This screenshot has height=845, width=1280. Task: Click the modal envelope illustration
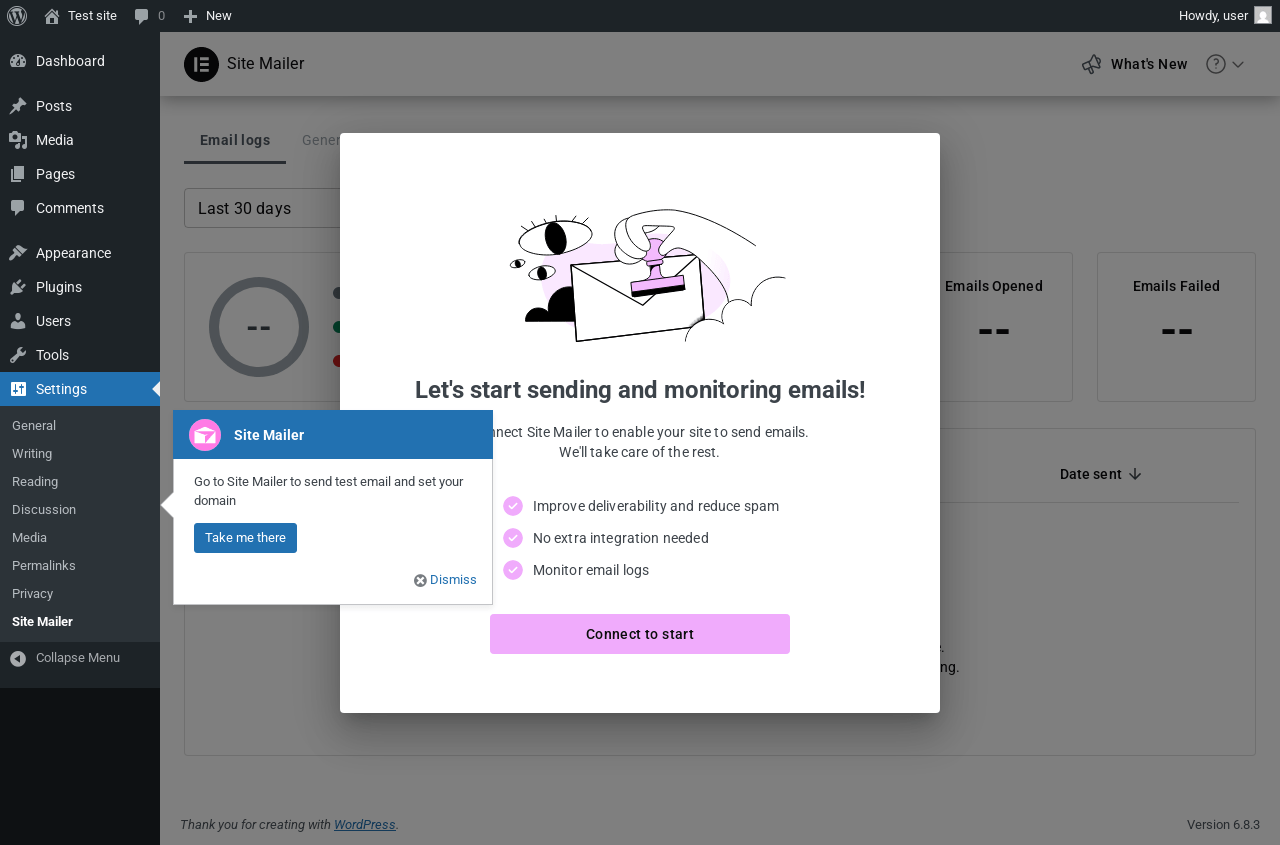tap(648, 276)
